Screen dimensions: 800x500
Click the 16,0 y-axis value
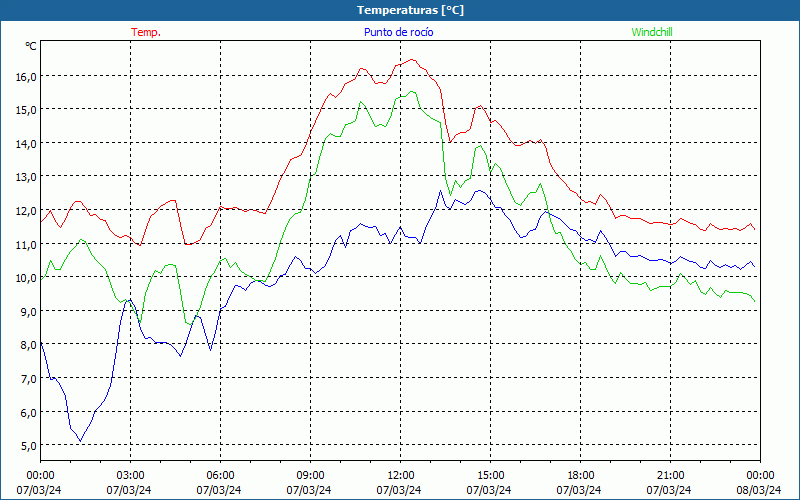[x=26, y=77]
